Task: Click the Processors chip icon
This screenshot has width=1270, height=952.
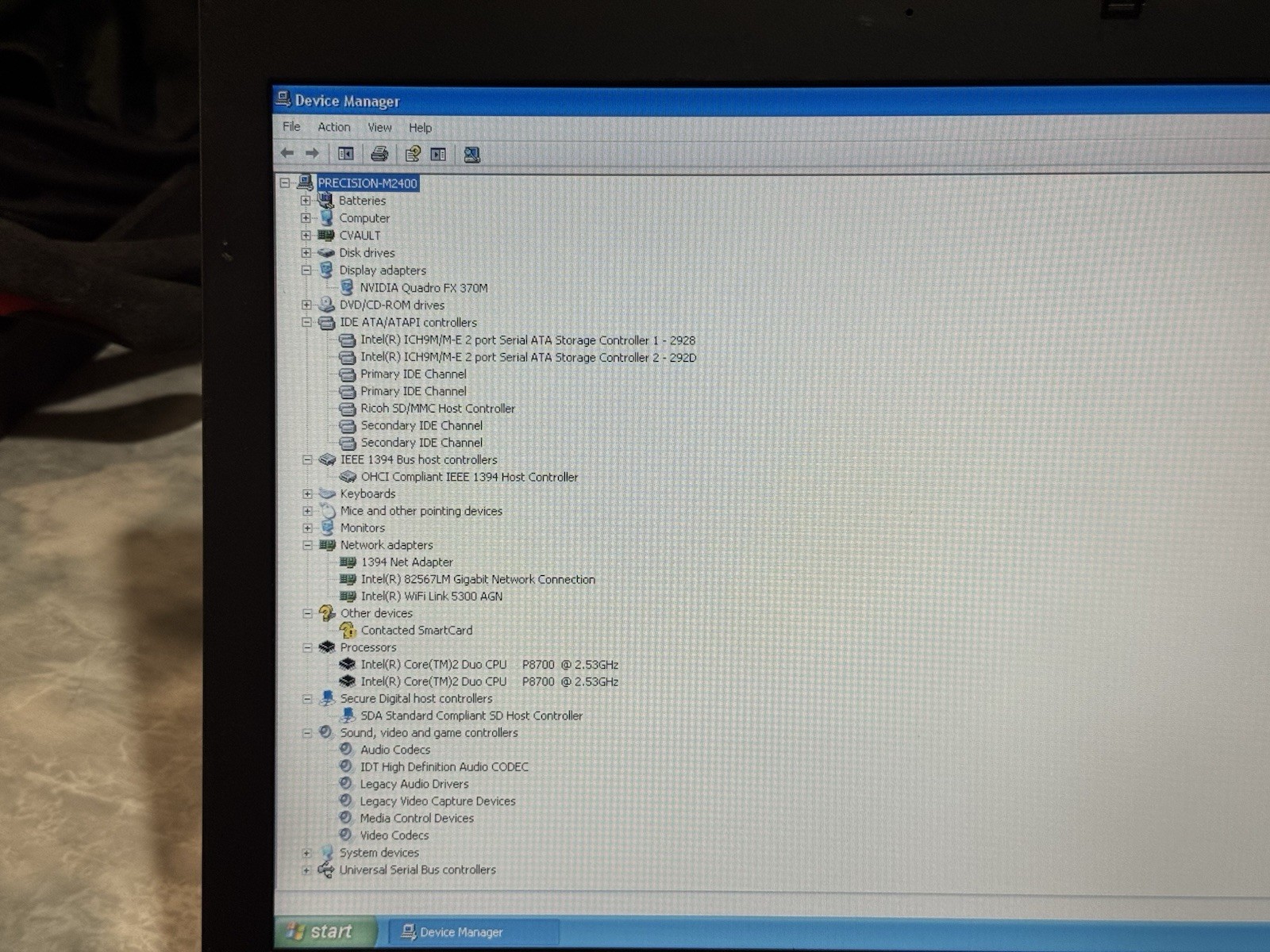Action: (327, 647)
